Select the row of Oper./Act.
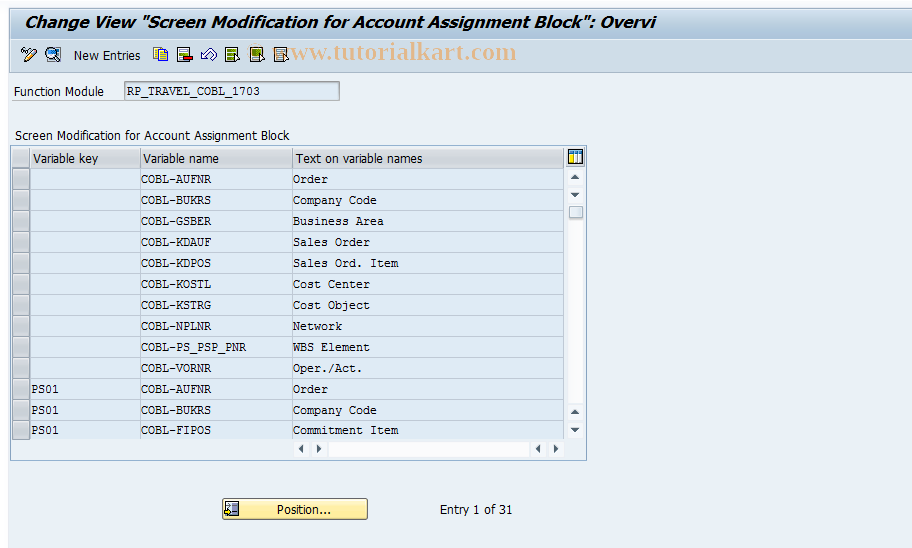912x548 pixels. point(21,368)
